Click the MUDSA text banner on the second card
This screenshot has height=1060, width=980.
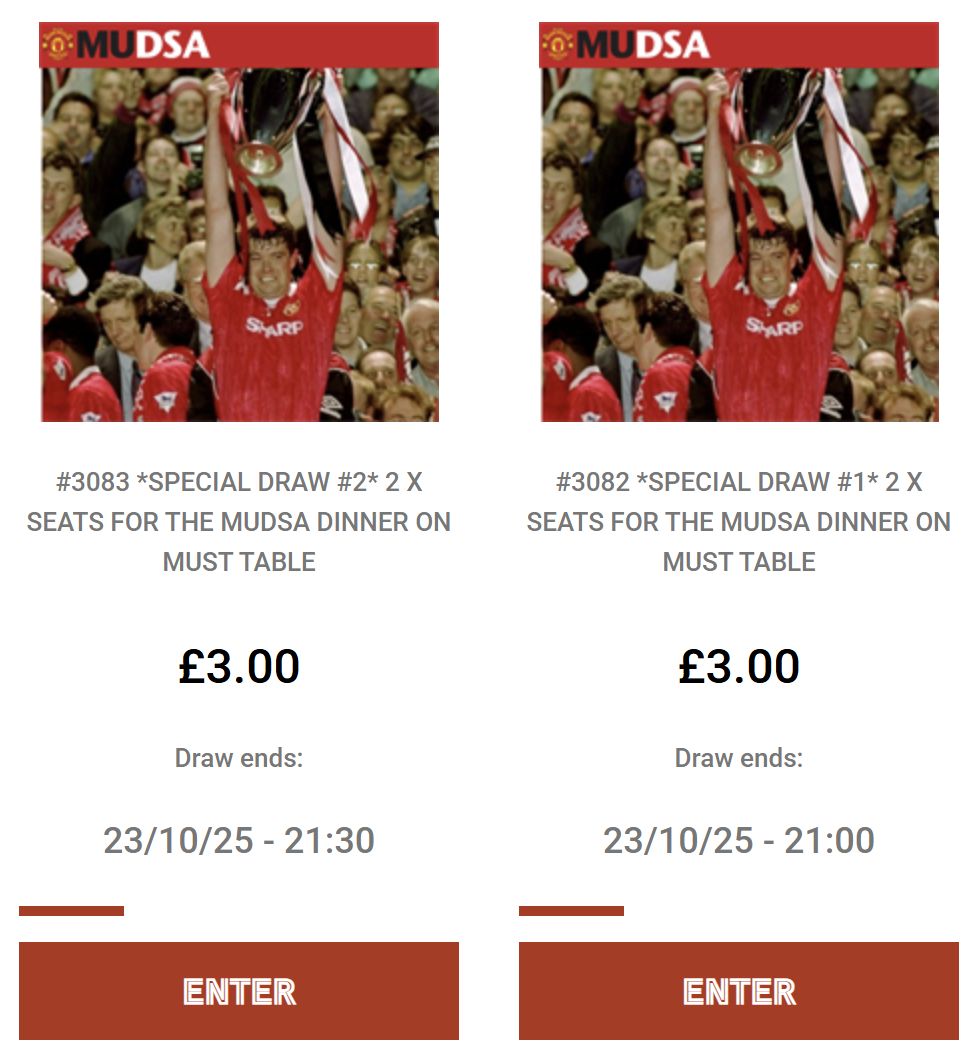coord(643,45)
